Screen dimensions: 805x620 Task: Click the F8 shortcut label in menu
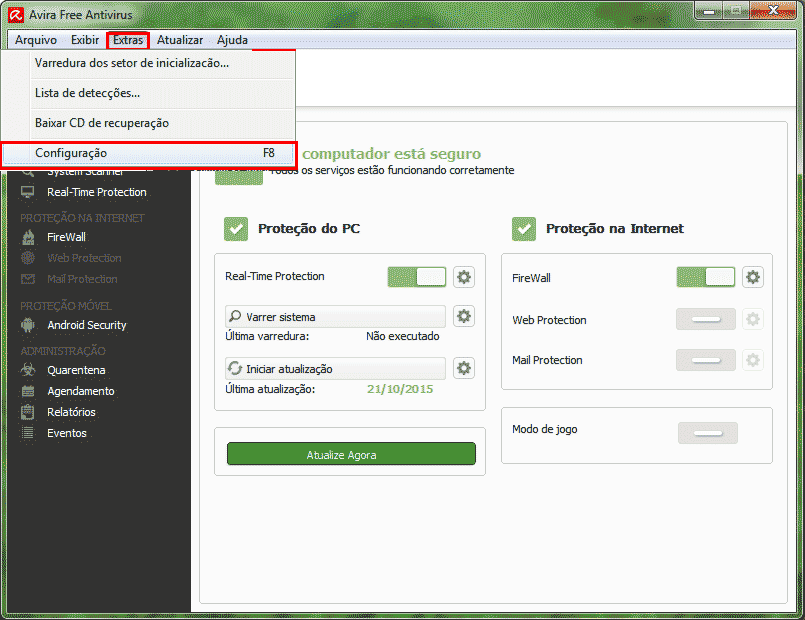269,153
